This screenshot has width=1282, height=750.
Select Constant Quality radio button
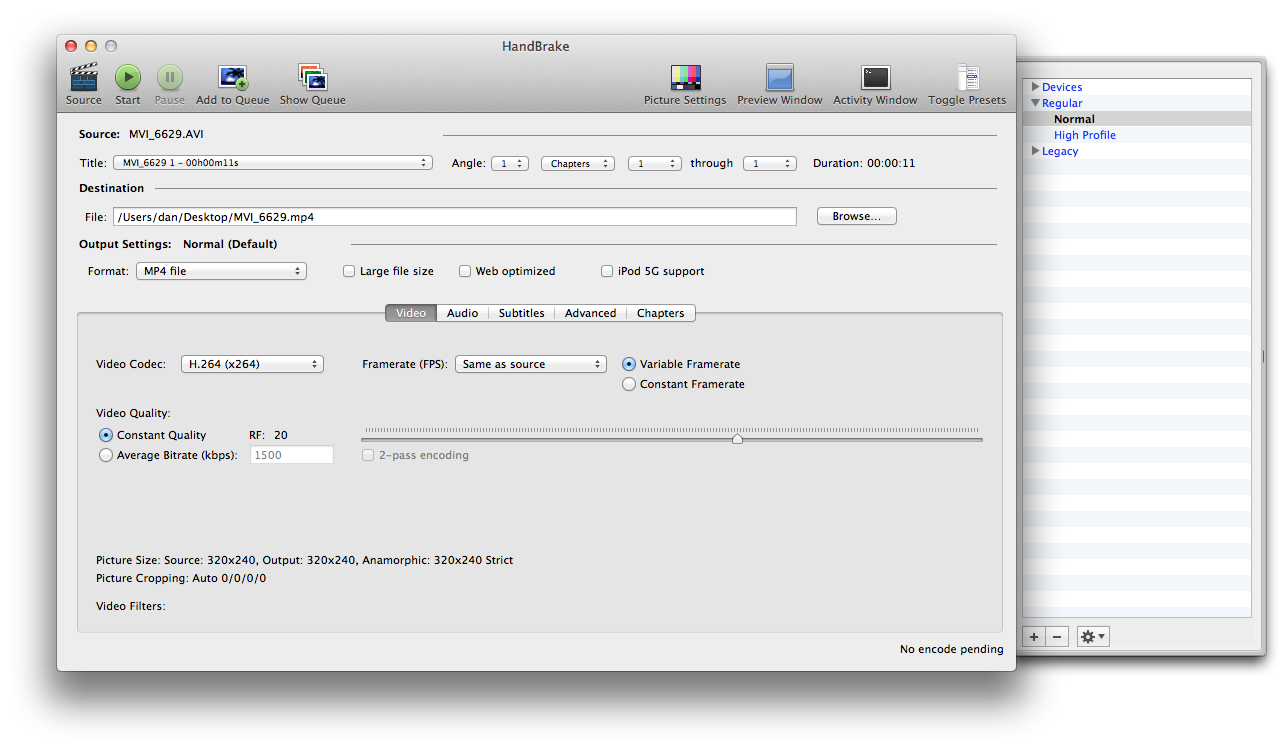point(106,435)
